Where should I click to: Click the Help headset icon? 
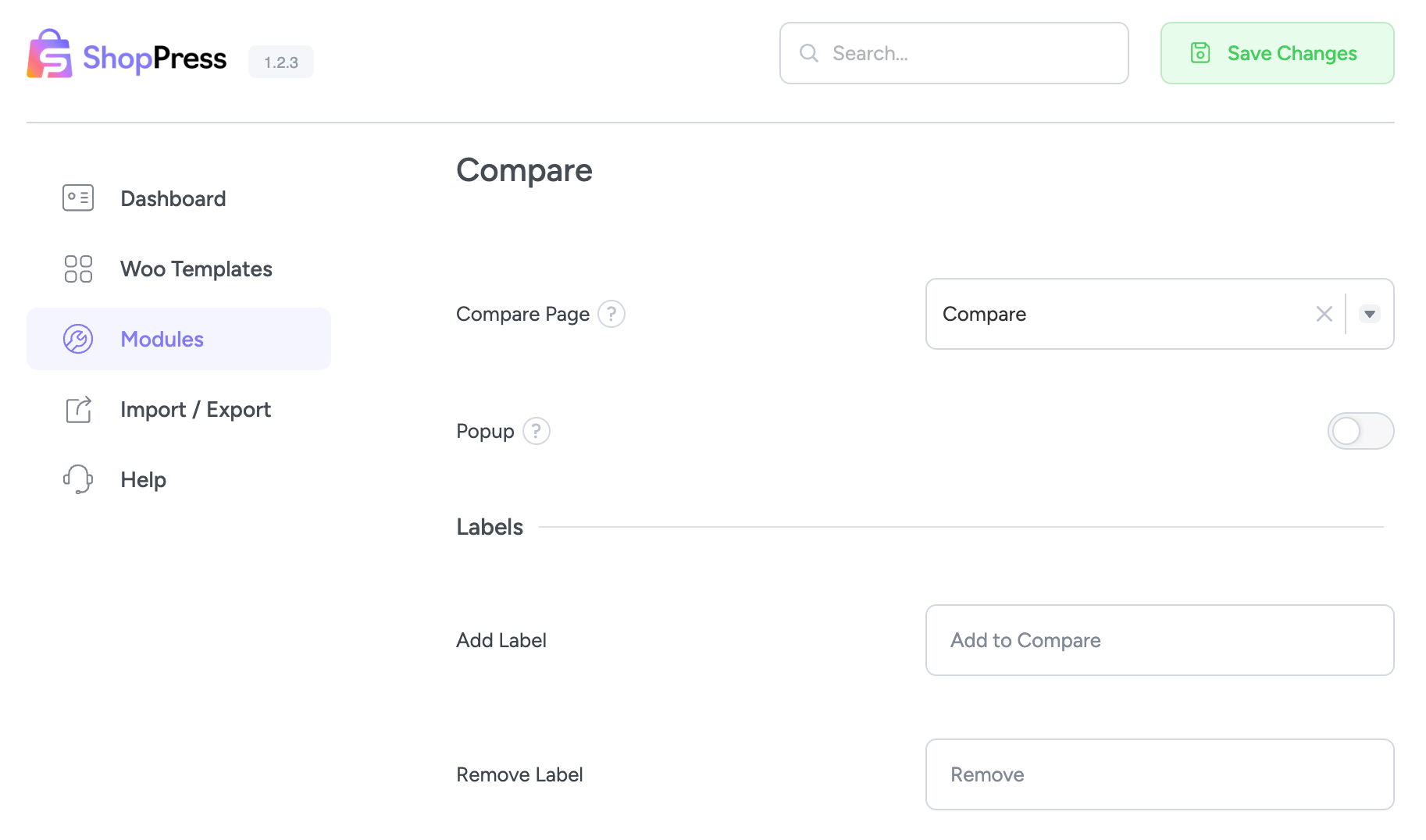[77, 479]
